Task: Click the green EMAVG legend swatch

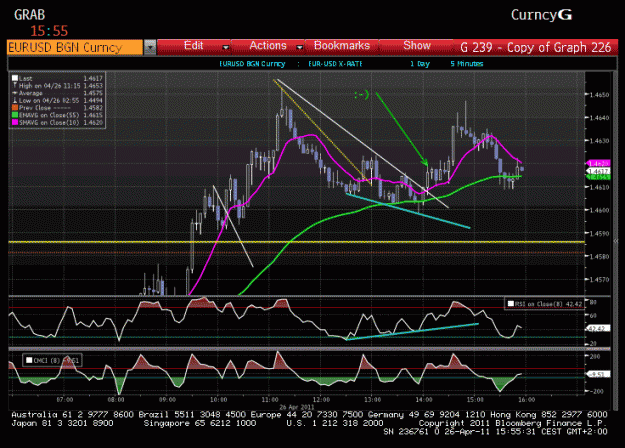Action: [15, 115]
